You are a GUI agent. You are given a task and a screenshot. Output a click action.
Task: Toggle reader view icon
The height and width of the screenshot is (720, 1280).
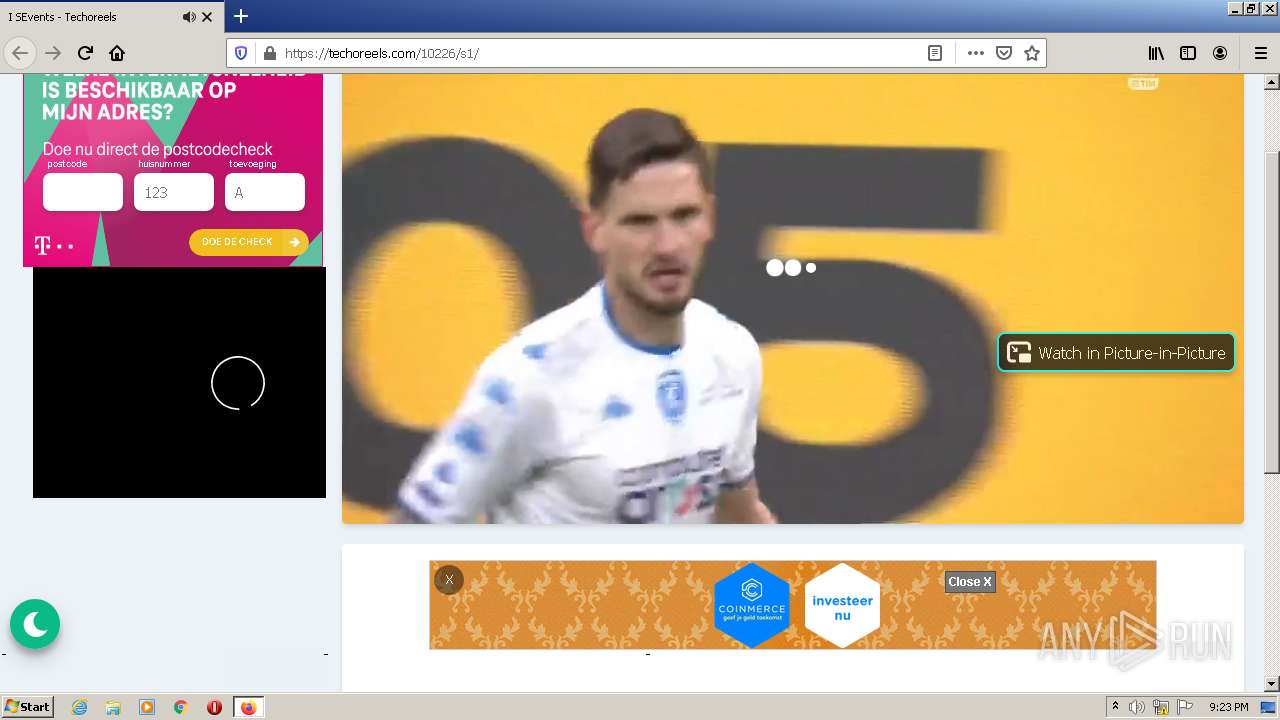[x=935, y=53]
